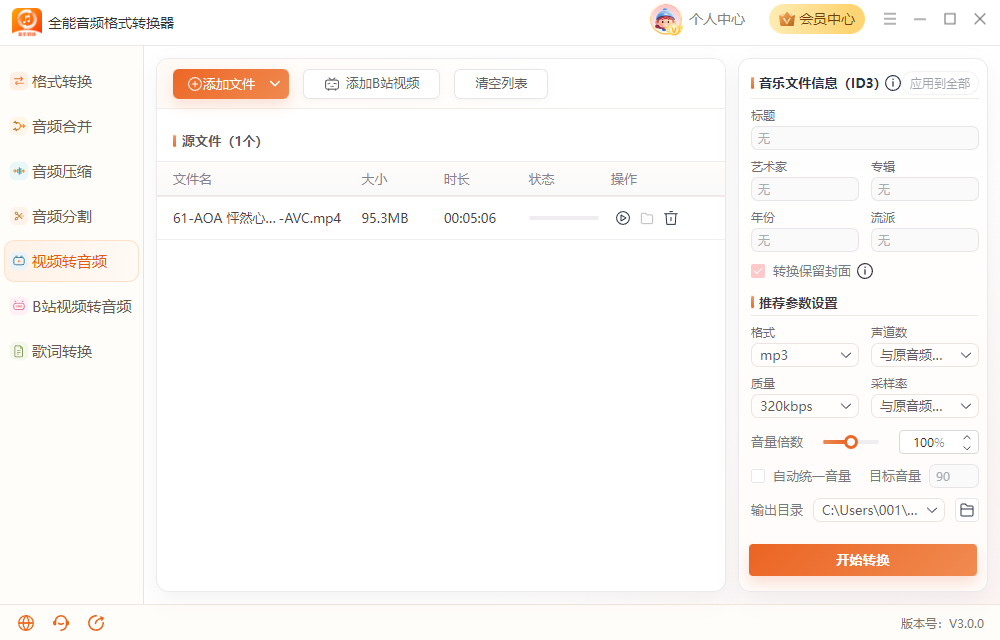Click 开始转换 button

tap(863, 560)
